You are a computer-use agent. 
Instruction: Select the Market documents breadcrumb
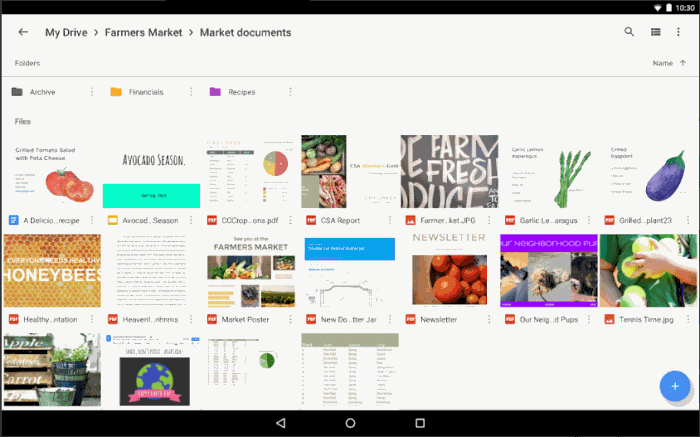tap(245, 33)
